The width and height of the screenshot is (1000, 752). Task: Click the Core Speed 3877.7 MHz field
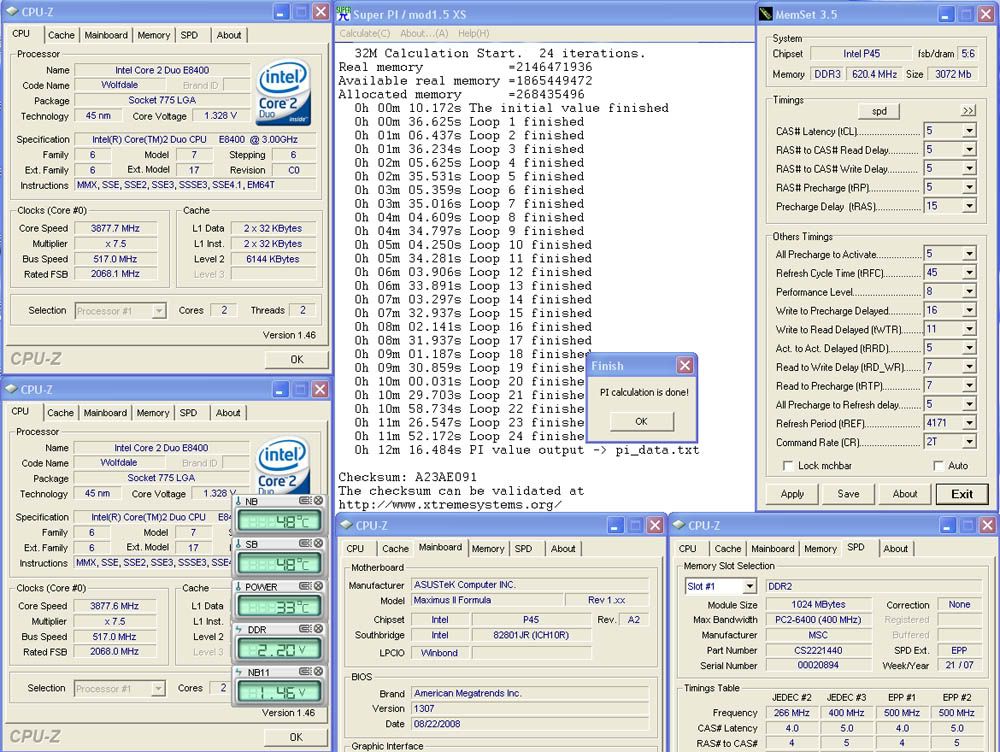[115, 228]
